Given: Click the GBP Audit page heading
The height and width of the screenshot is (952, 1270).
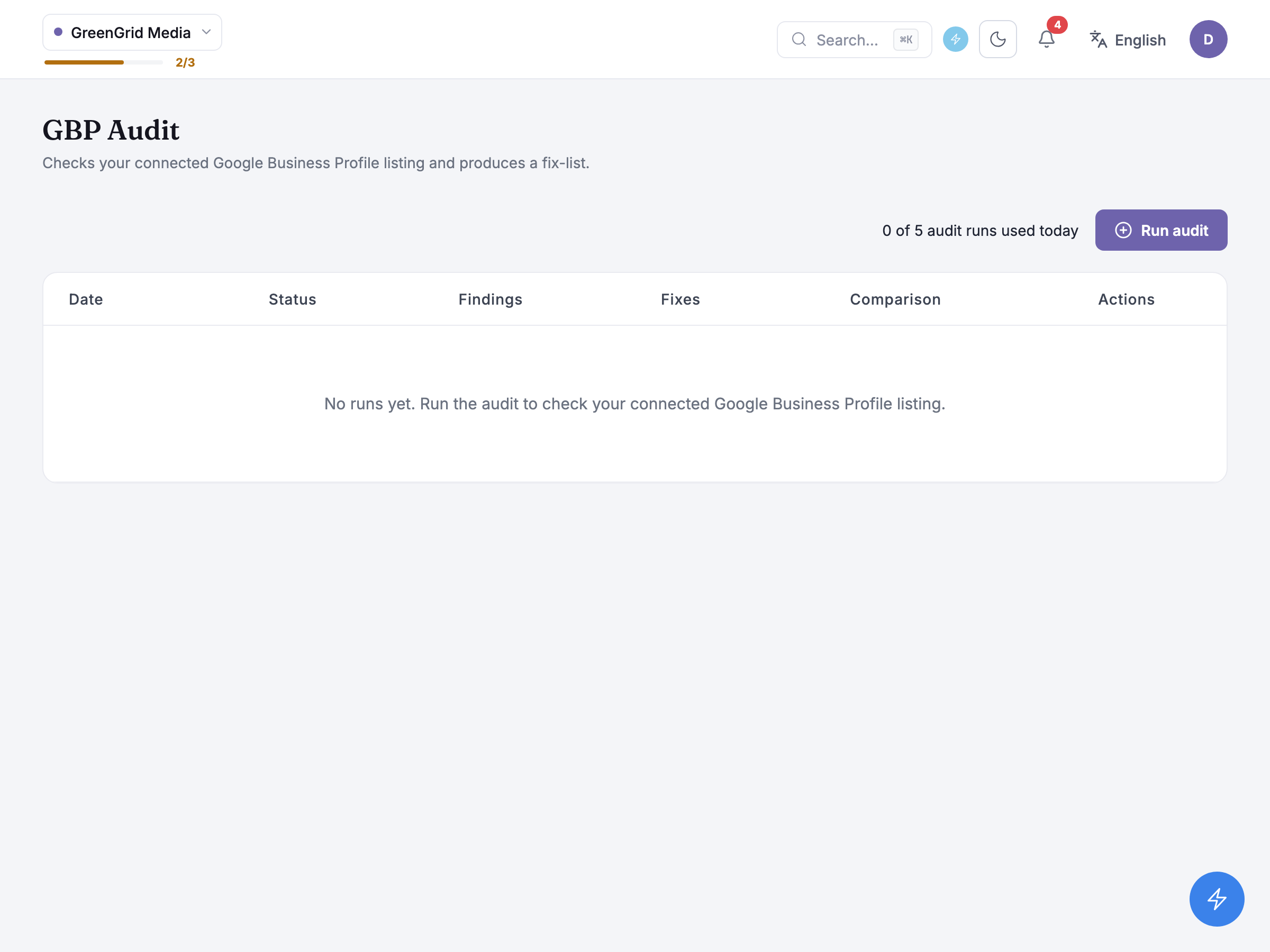Looking at the screenshot, I should point(111,130).
